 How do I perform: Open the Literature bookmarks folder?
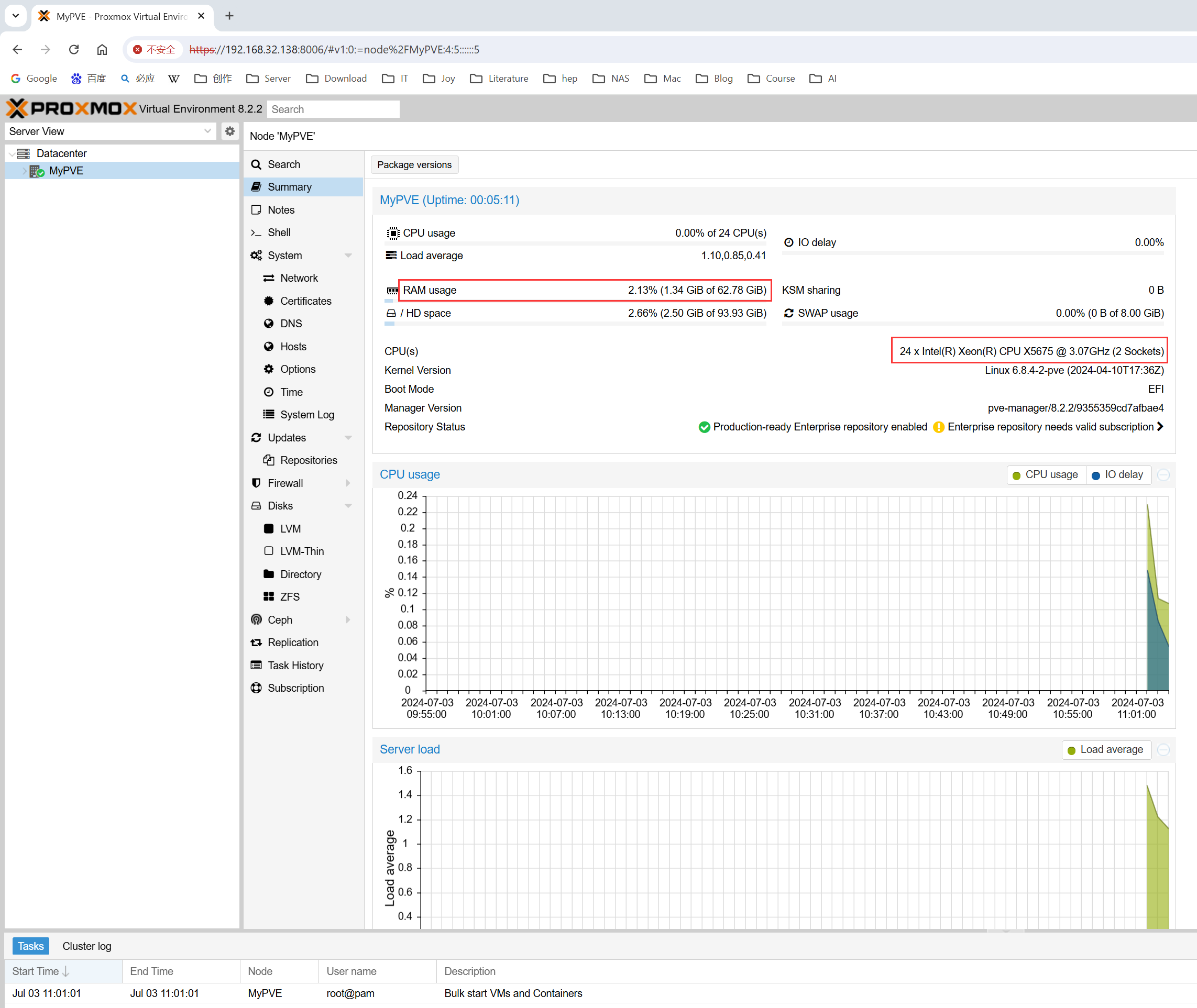coord(499,79)
